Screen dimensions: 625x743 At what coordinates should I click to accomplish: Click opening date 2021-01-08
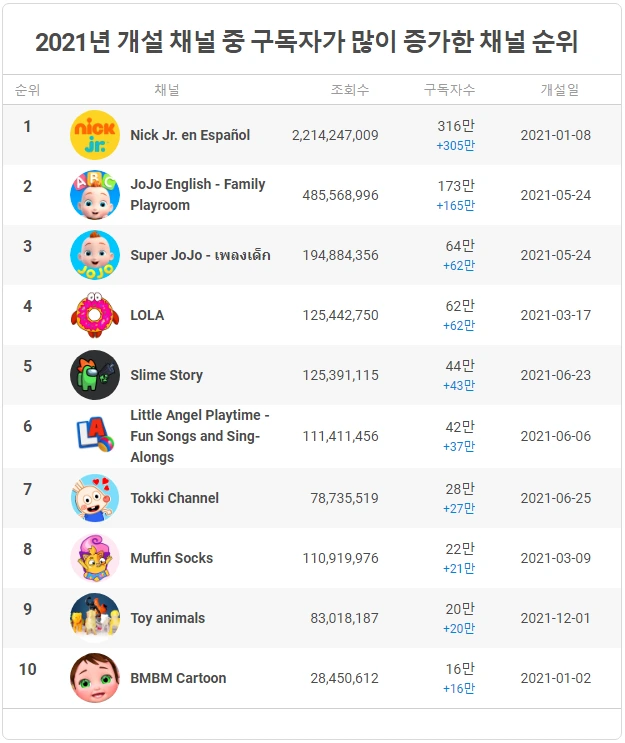point(556,136)
